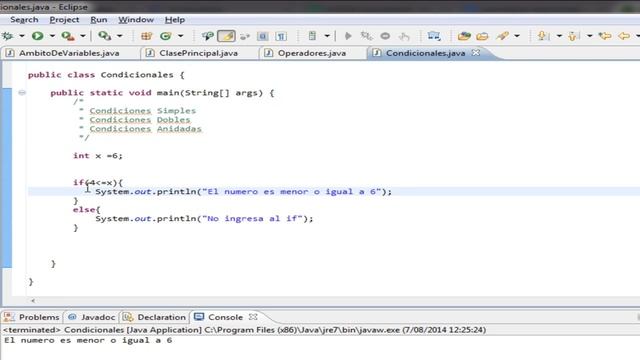Click the 'public class Condicionales {' line
The image size is (640, 360).
106,75
